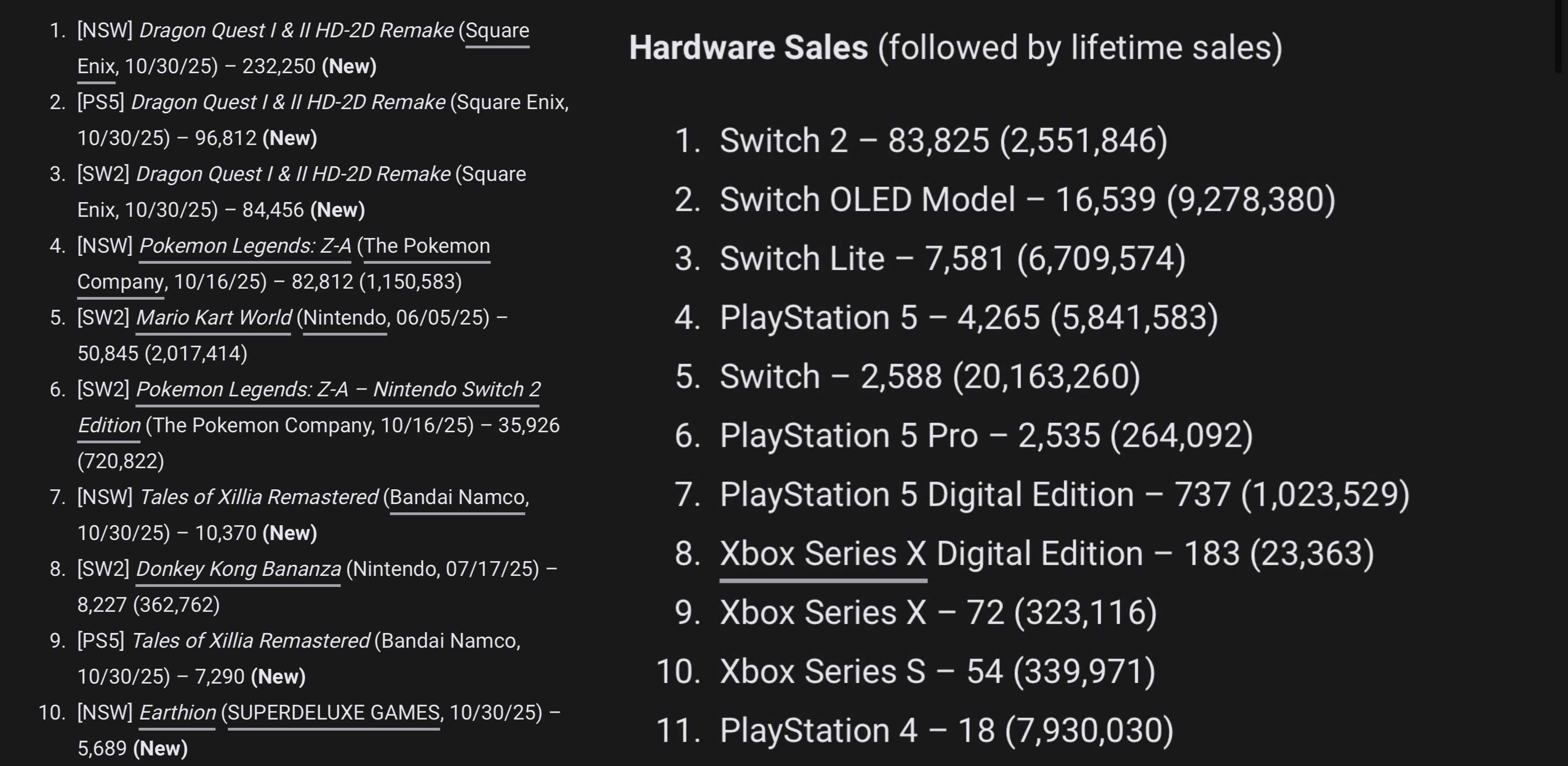Open the underlined Square Enix link in entry 1

497,30
